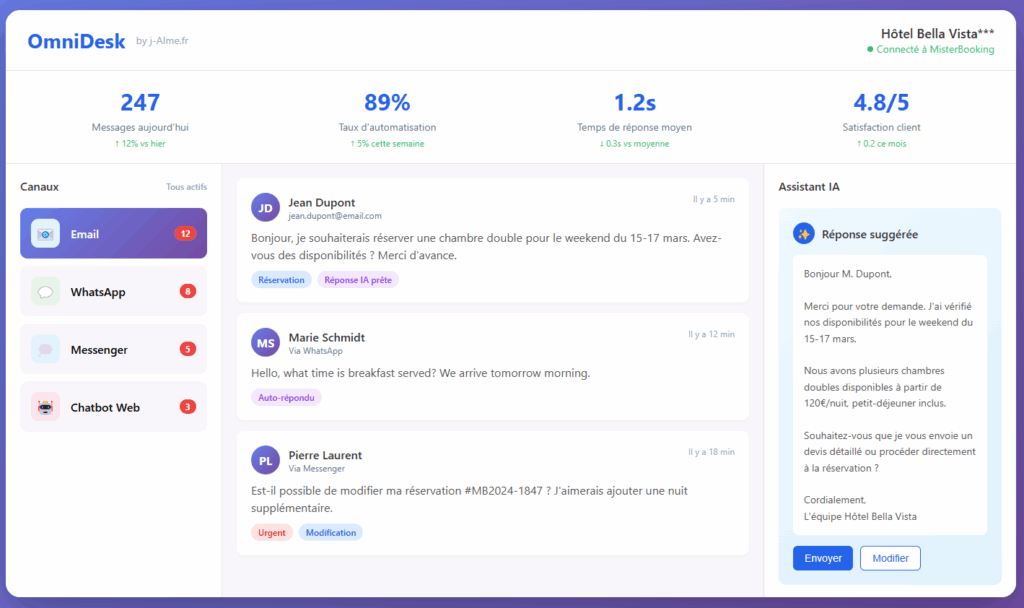Click Jean Dupont's JD avatar
Screen dimensions: 1024x608
[266, 208]
